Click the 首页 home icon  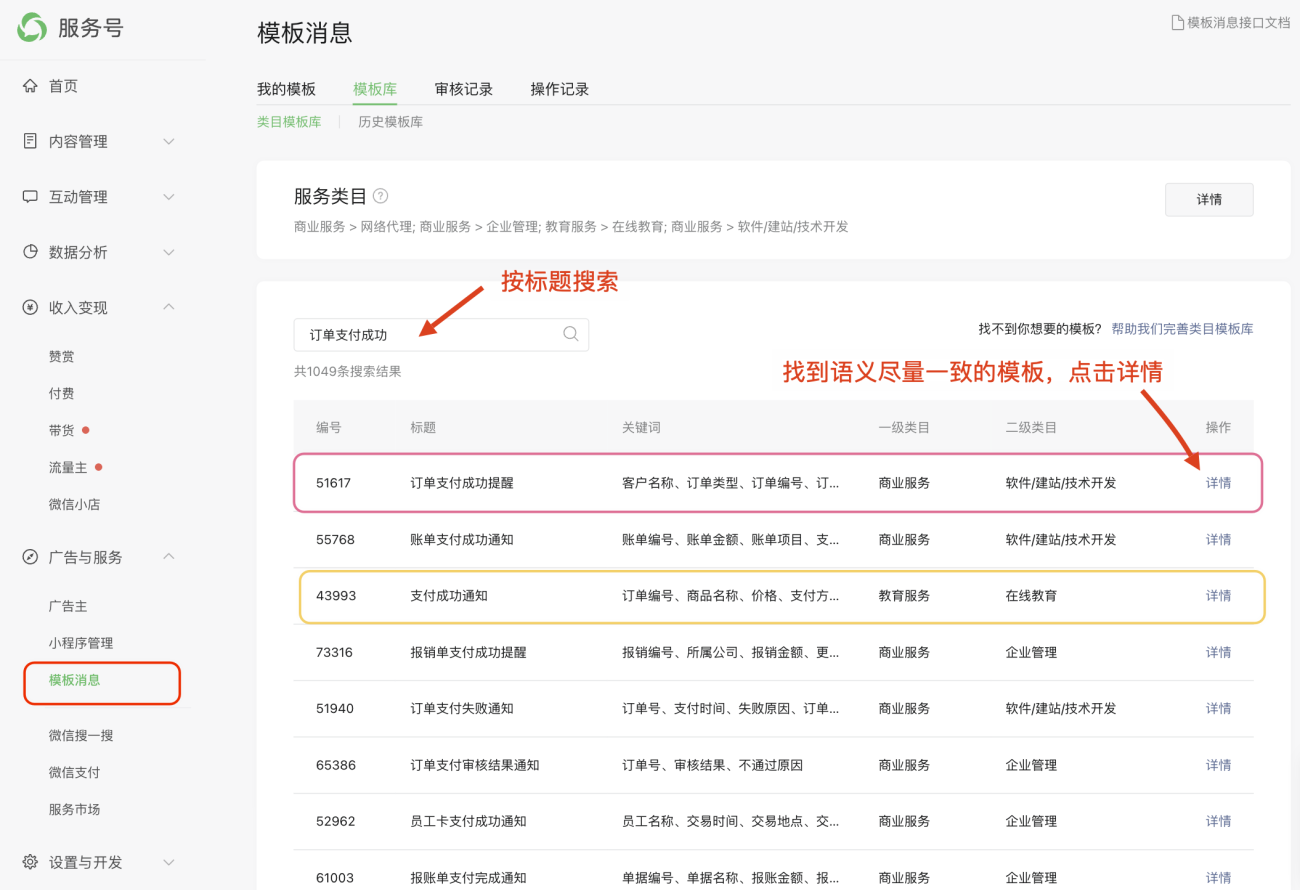(31, 85)
